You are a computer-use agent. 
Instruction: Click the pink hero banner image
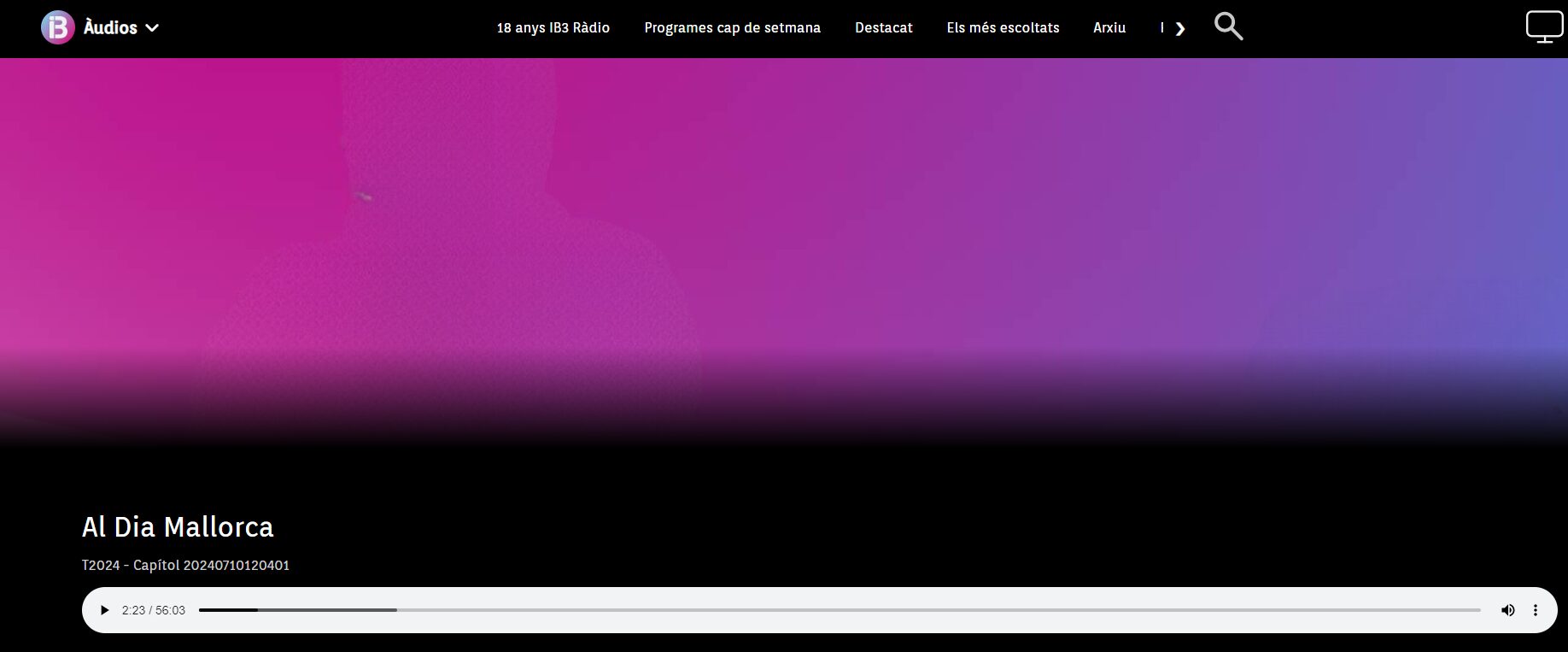784,252
